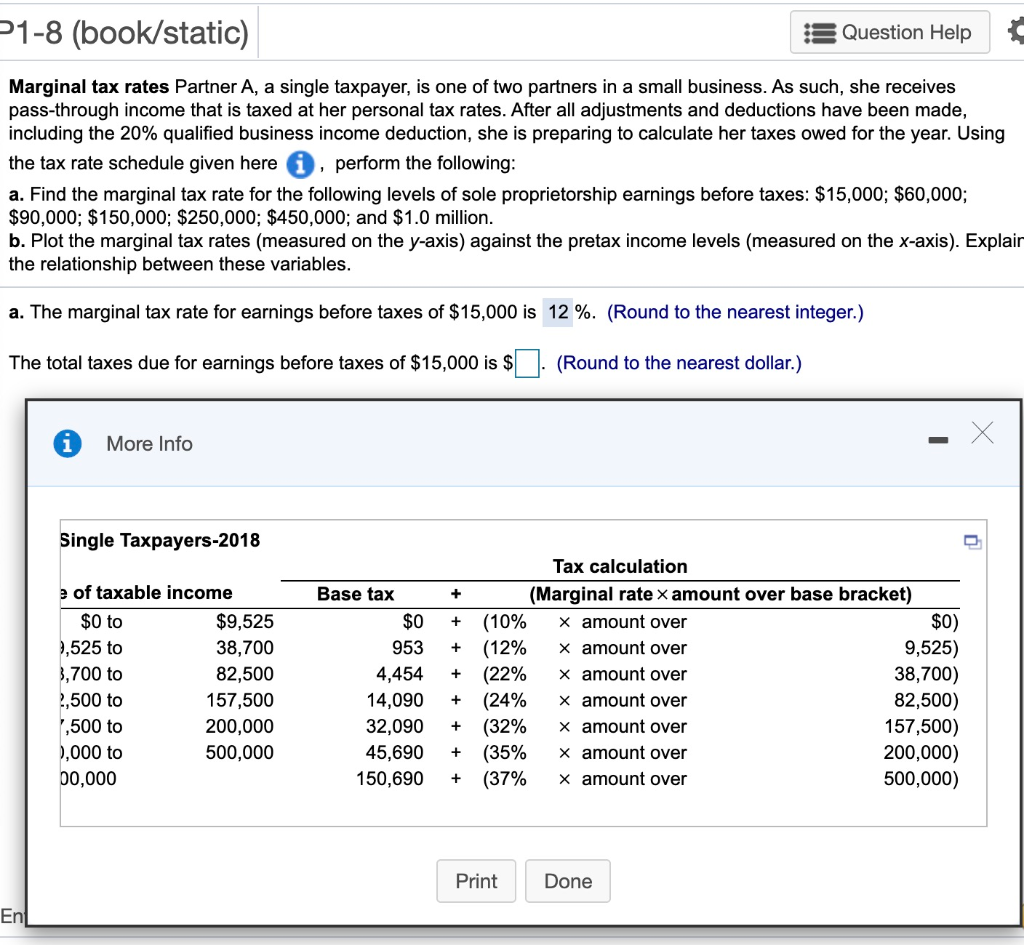Click the (22% marginal rate cell
1024x945 pixels.
(x=504, y=674)
